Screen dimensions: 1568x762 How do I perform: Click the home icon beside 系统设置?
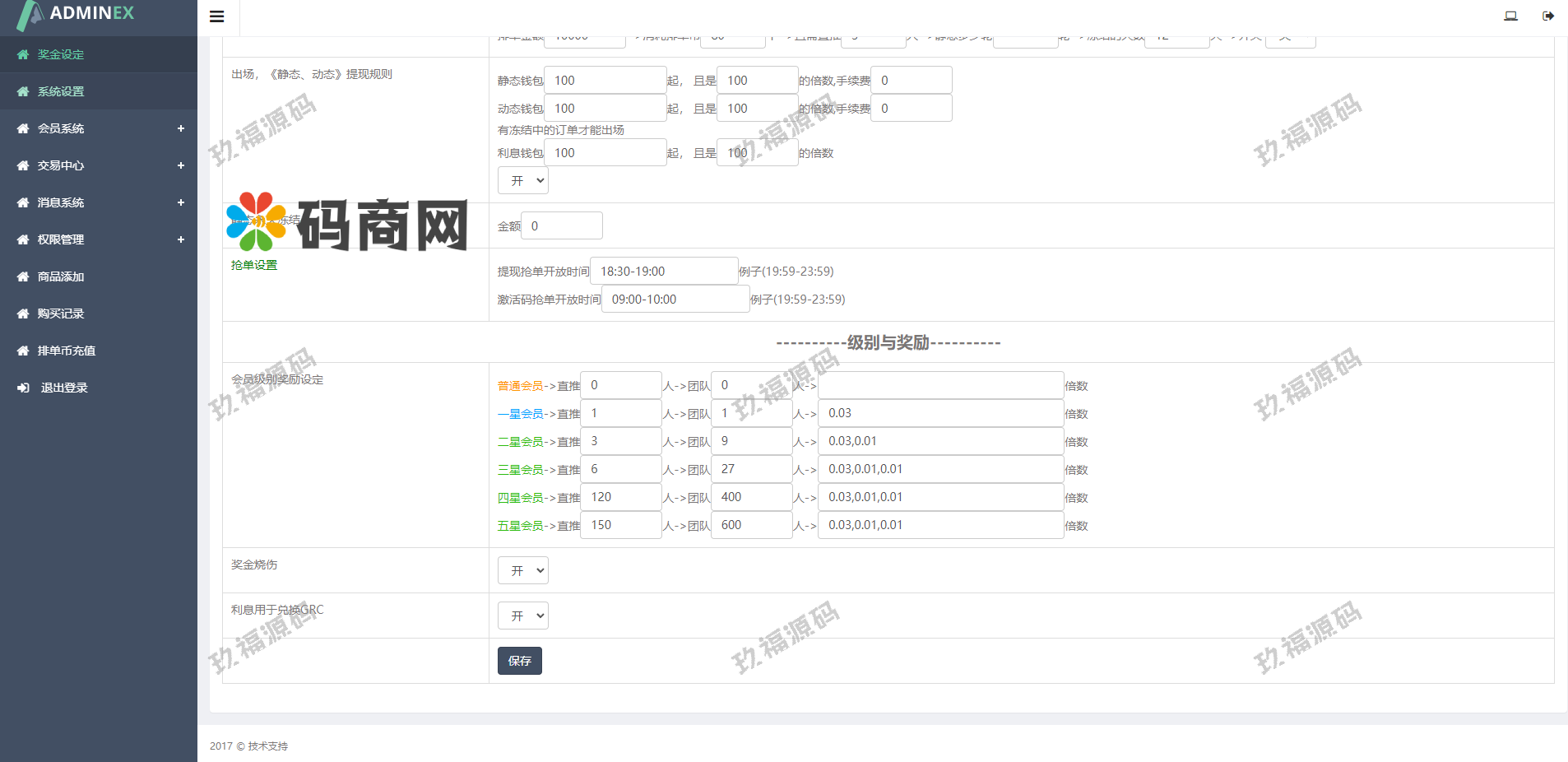coord(23,92)
